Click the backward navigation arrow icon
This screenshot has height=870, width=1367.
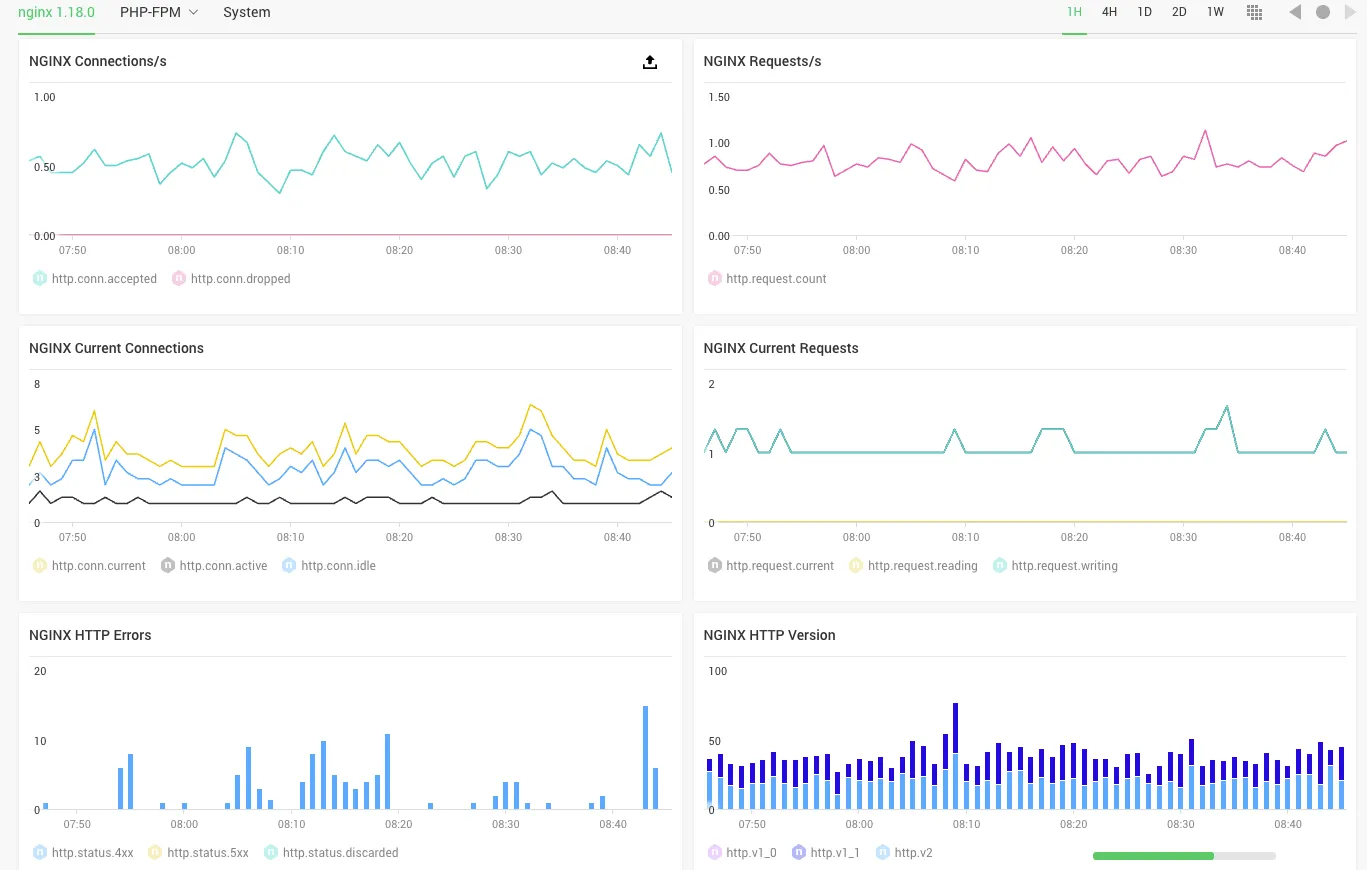1294,12
